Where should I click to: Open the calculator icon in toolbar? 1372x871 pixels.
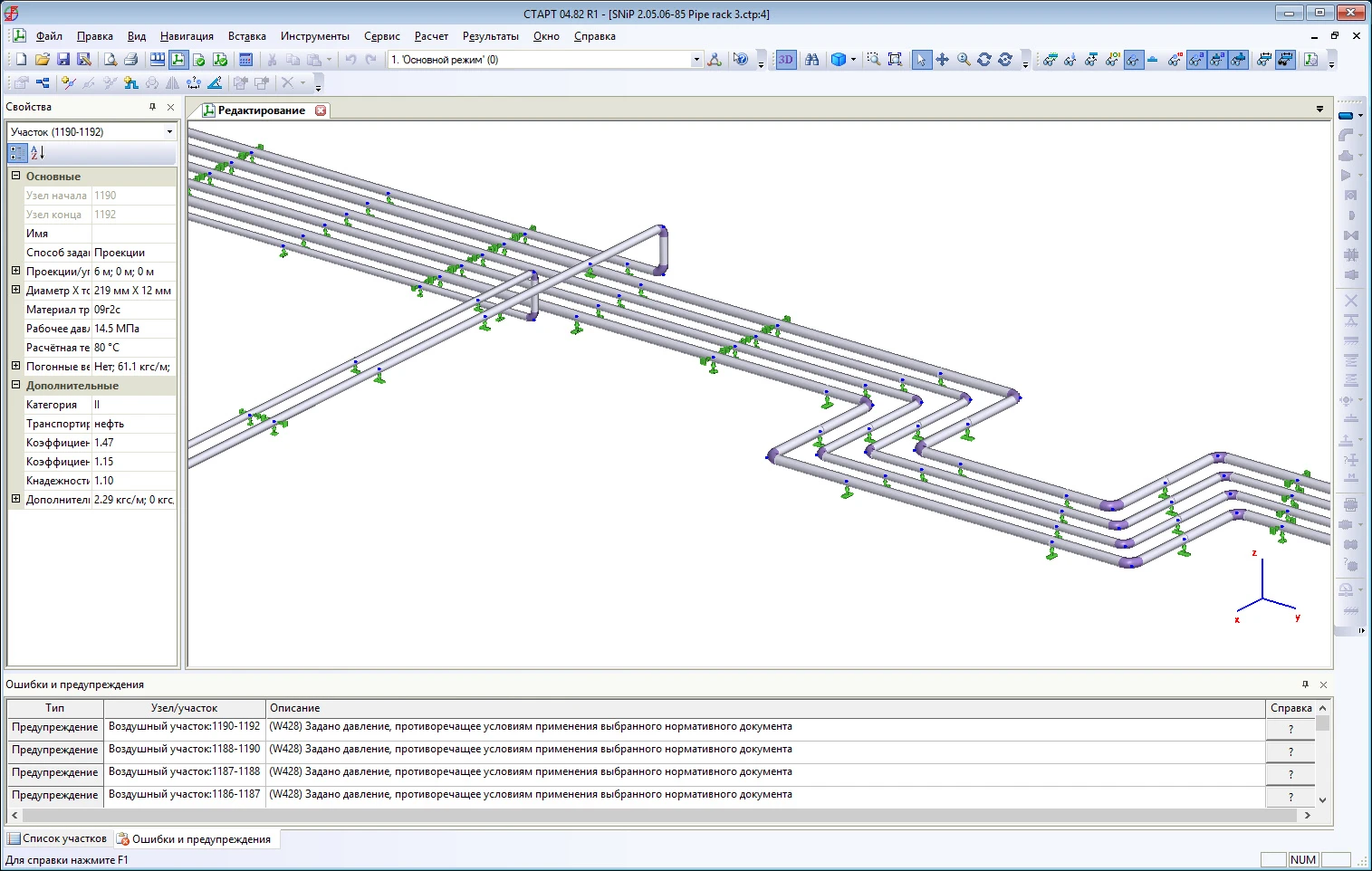pos(245,60)
